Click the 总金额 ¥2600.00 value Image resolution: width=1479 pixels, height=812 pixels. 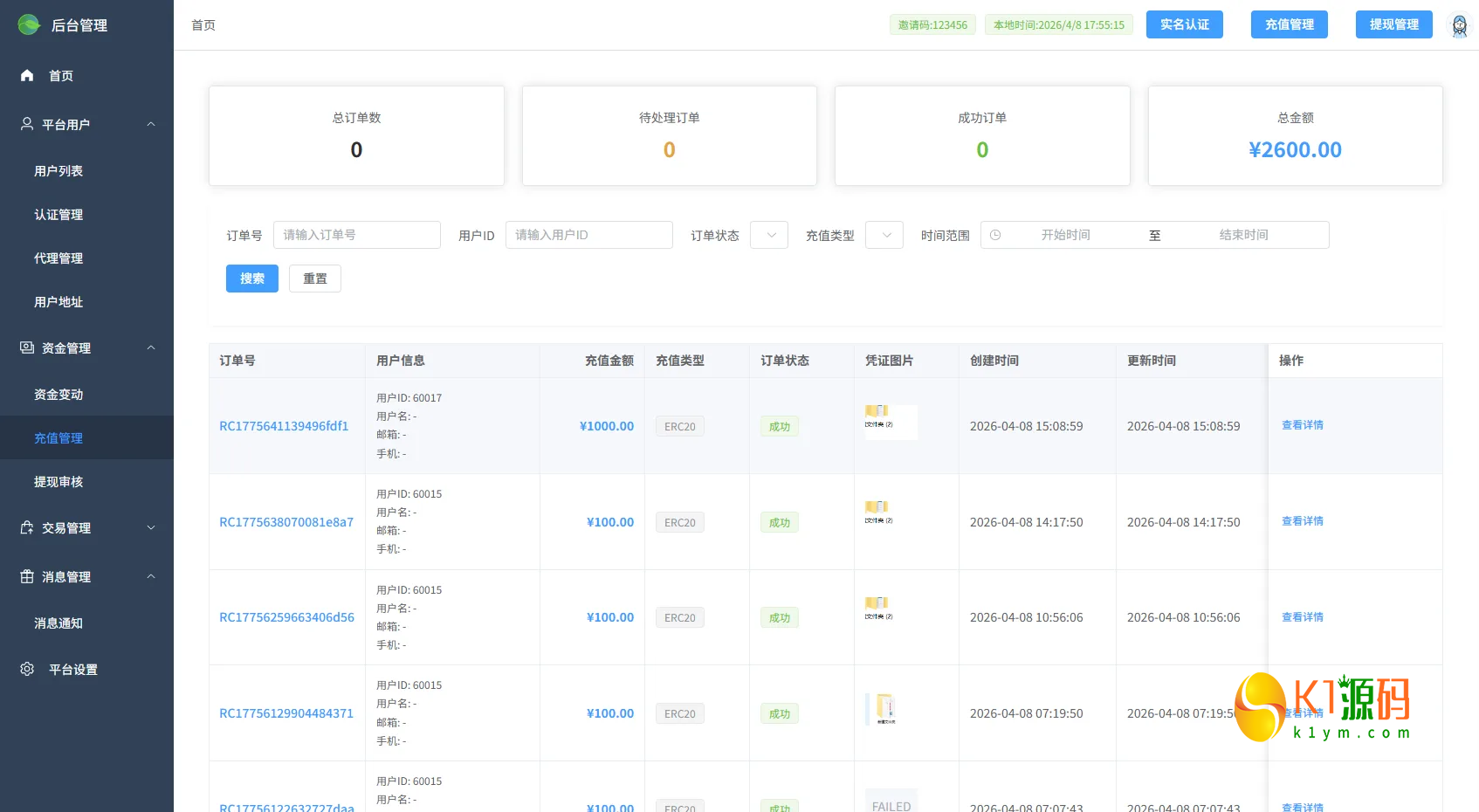coord(1295,150)
